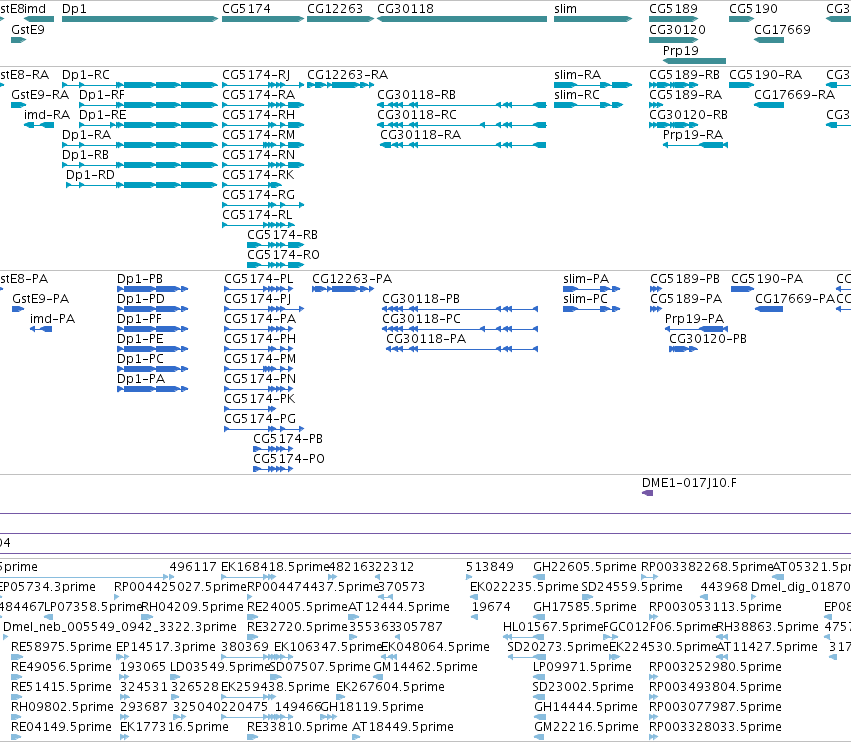The height and width of the screenshot is (742, 851).
Task: Open the slim-RC transcript
Action: pyautogui.click(x=588, y=105)
